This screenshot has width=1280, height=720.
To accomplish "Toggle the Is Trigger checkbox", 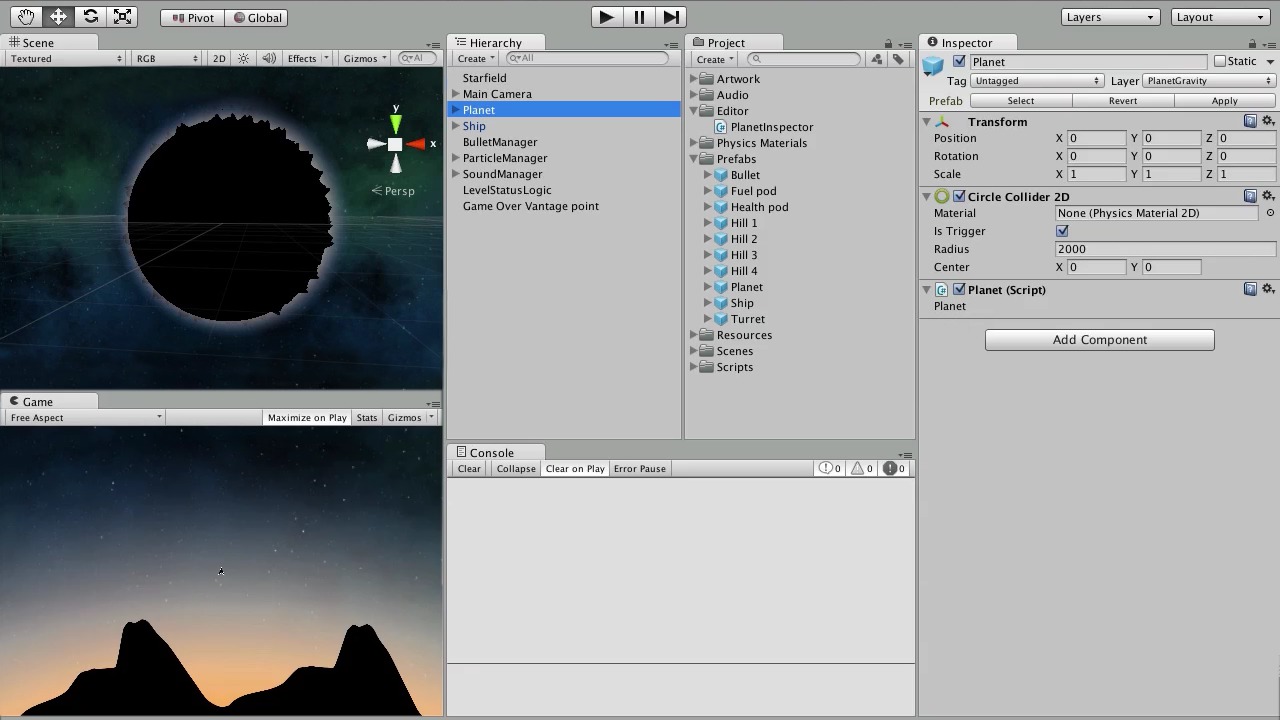I will point(1062,231).
